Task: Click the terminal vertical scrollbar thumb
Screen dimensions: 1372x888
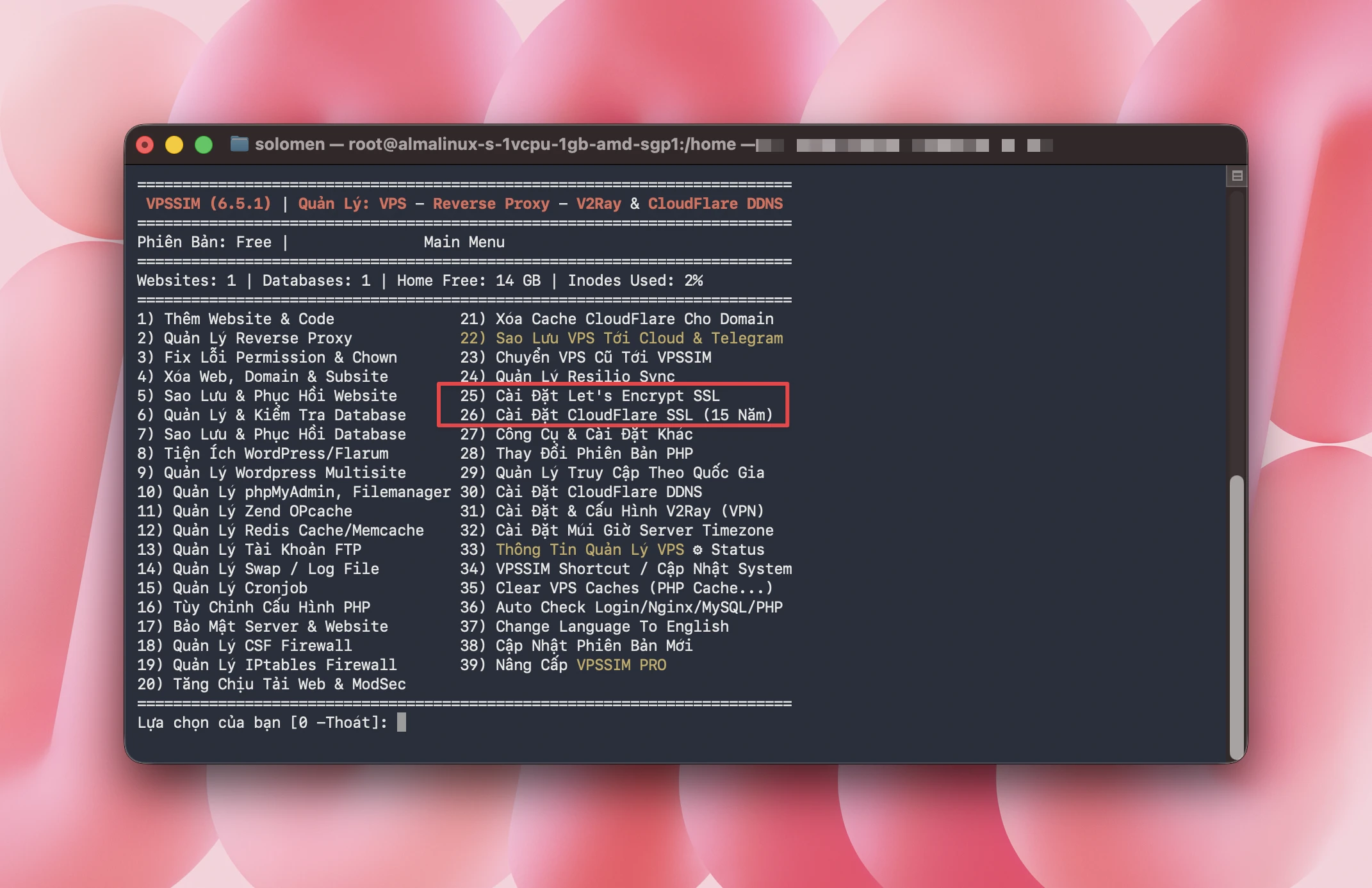Action: tap(1236, 617)
